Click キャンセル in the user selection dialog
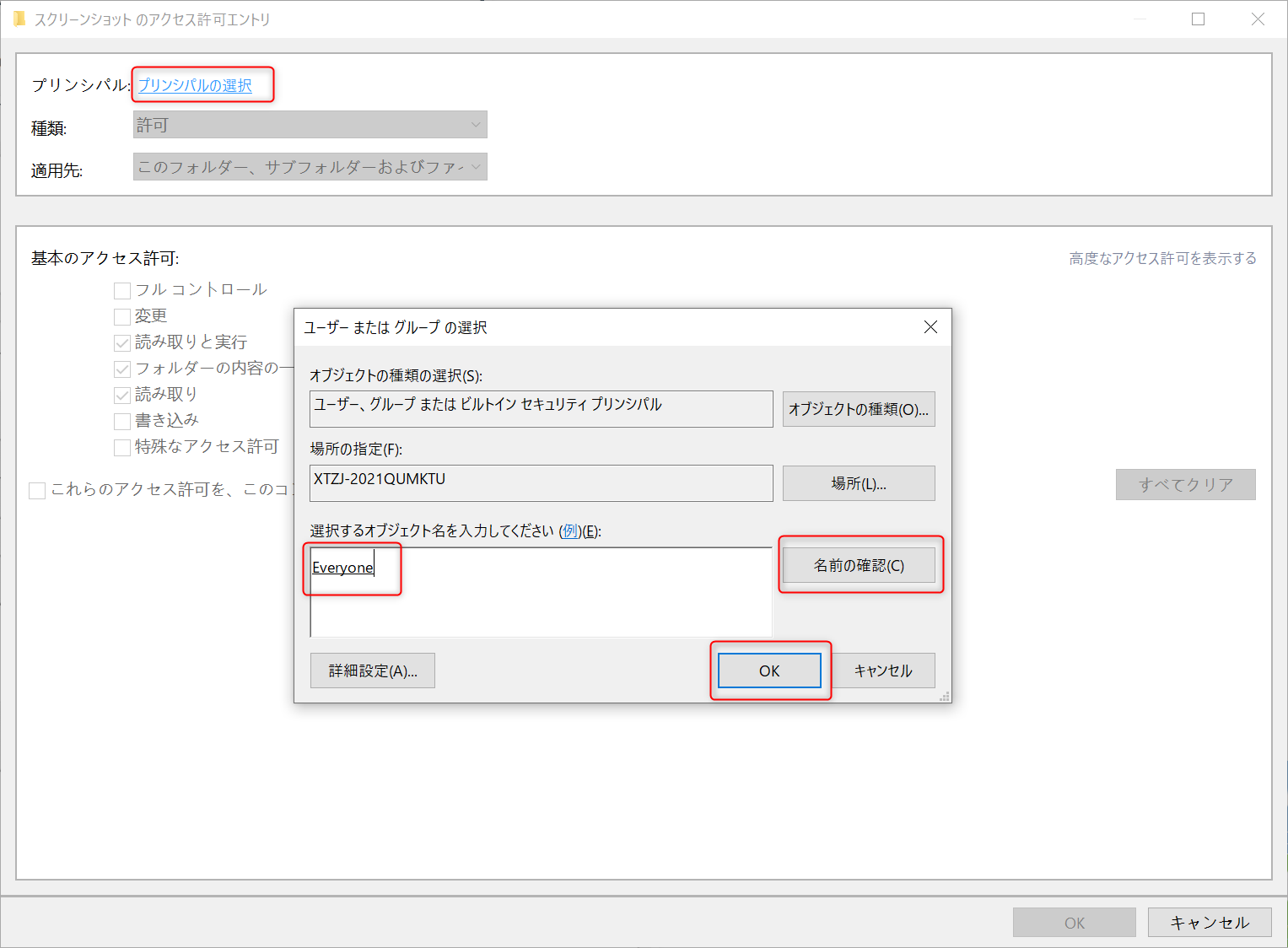Screen dimensions: 1288x948 [883, 671]
